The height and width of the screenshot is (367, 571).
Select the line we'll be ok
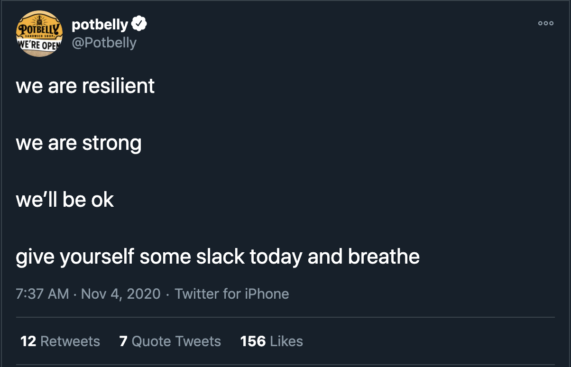click(65, 200)
